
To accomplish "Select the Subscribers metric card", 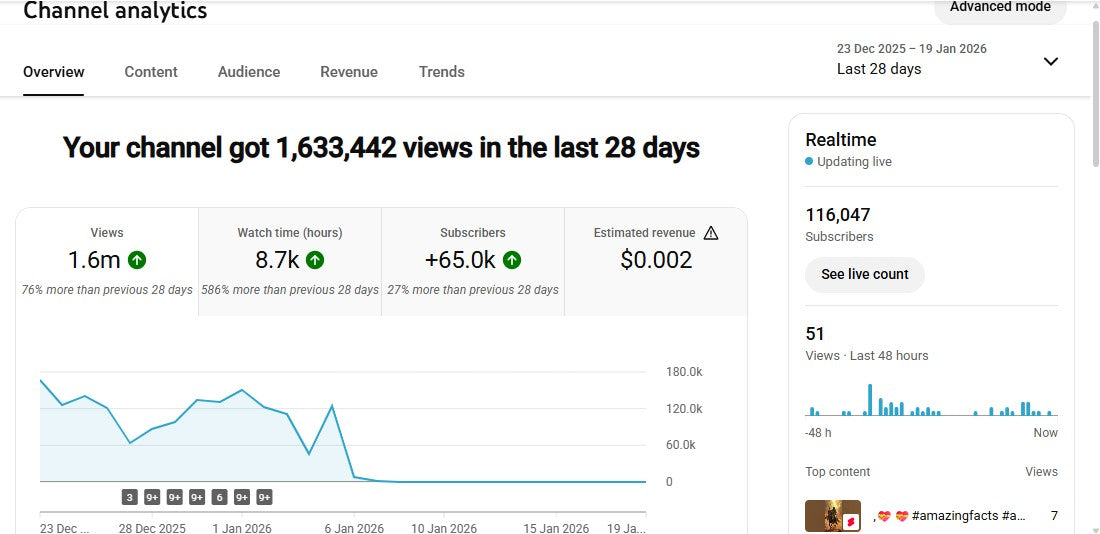I will [473, 261].
